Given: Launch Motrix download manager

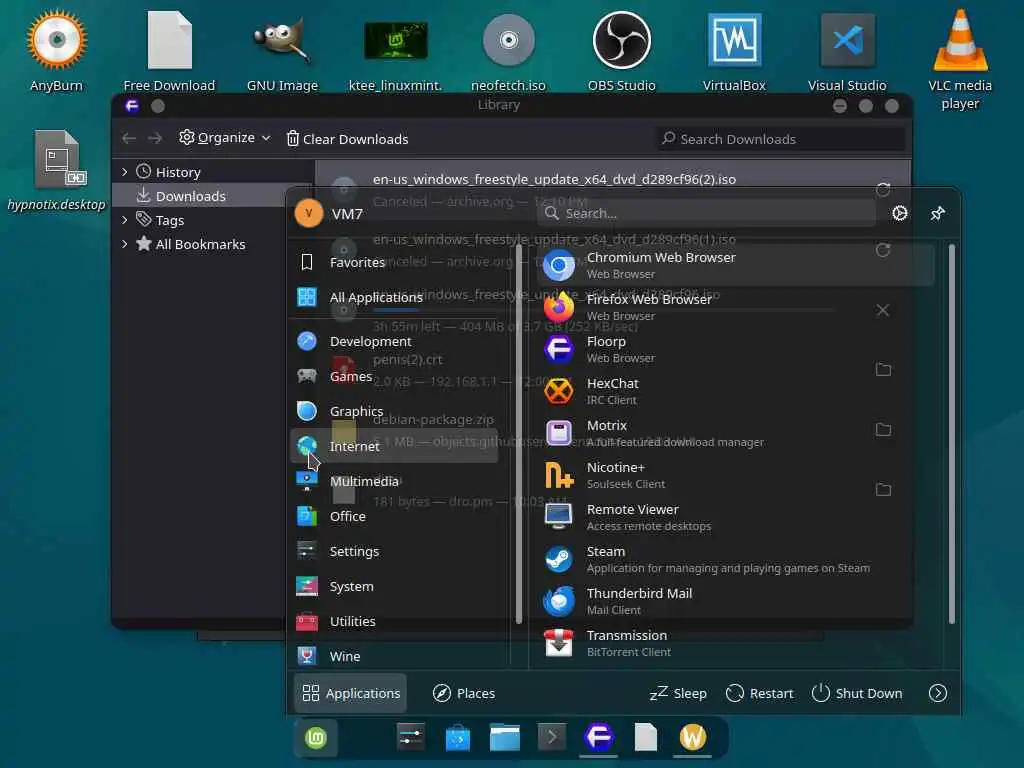Looking at the screenshot, I should [735, 433].
